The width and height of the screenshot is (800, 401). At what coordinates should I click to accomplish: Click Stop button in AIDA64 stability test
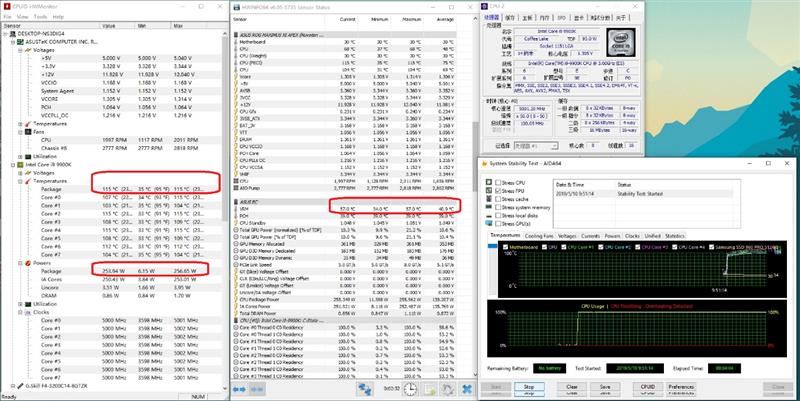pos(529,389)
